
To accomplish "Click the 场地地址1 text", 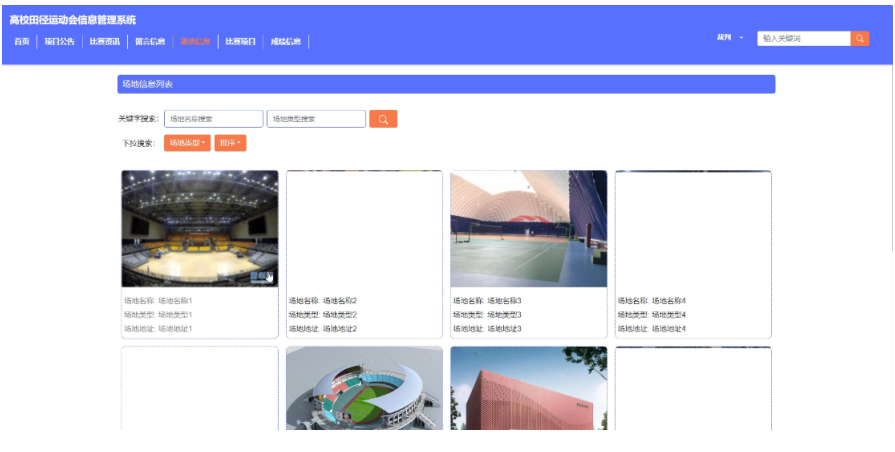I will (175, 329).
